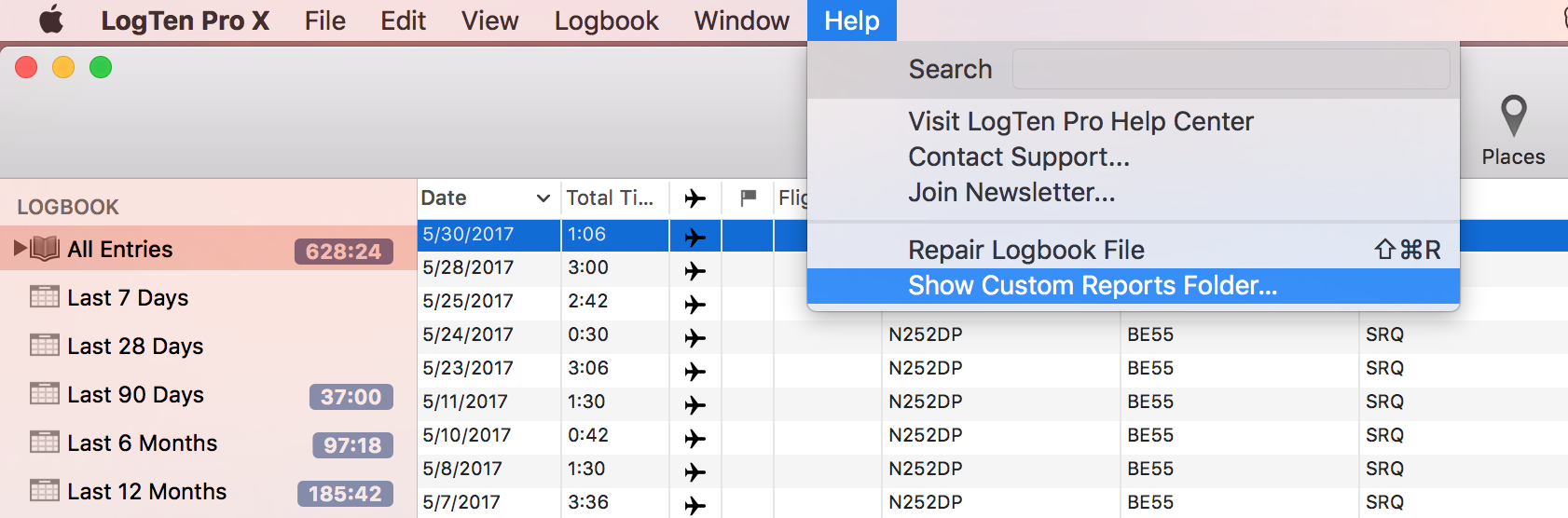Click the 3:06 total time cell

[x=588, y=368]
